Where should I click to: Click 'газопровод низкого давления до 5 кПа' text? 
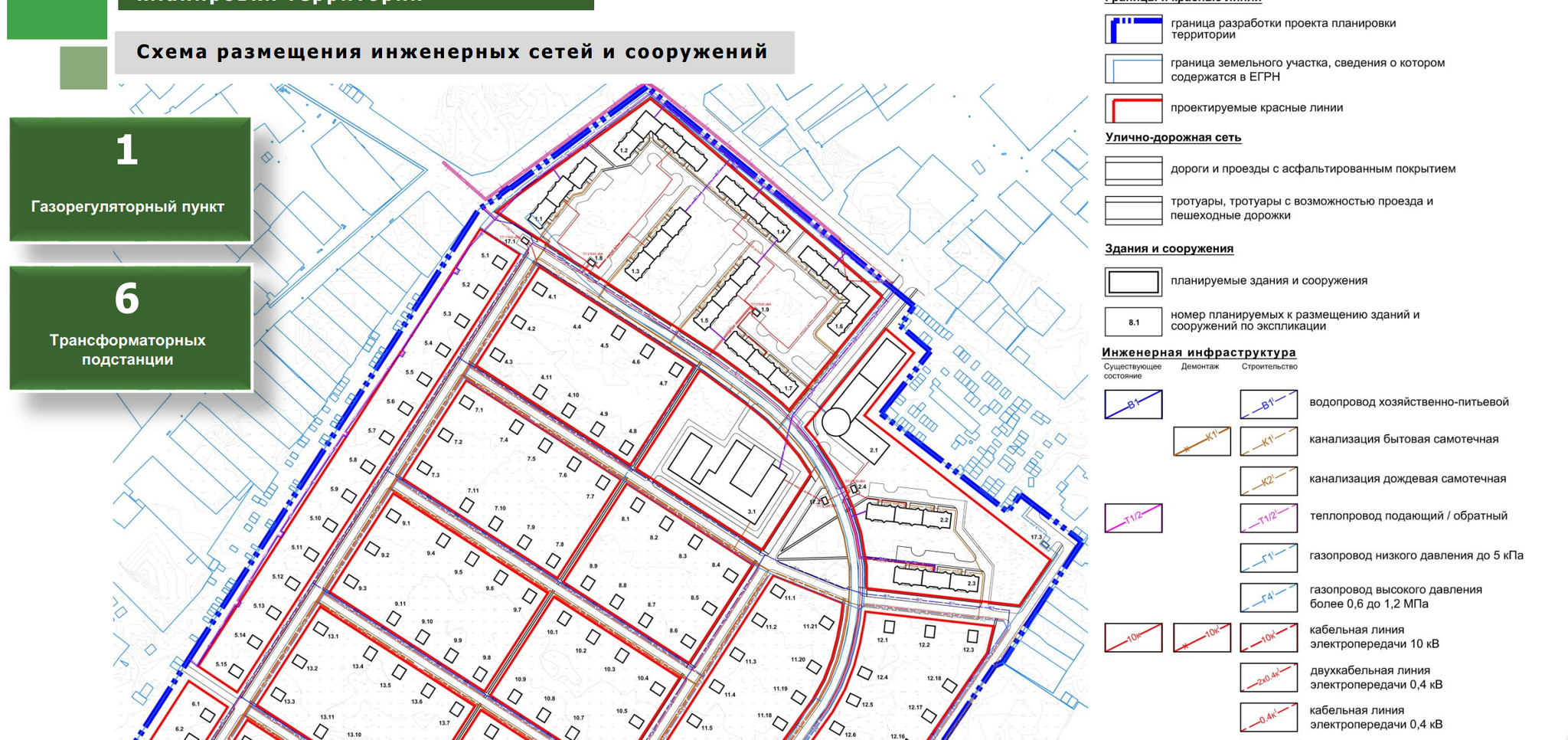[1416, 556]
